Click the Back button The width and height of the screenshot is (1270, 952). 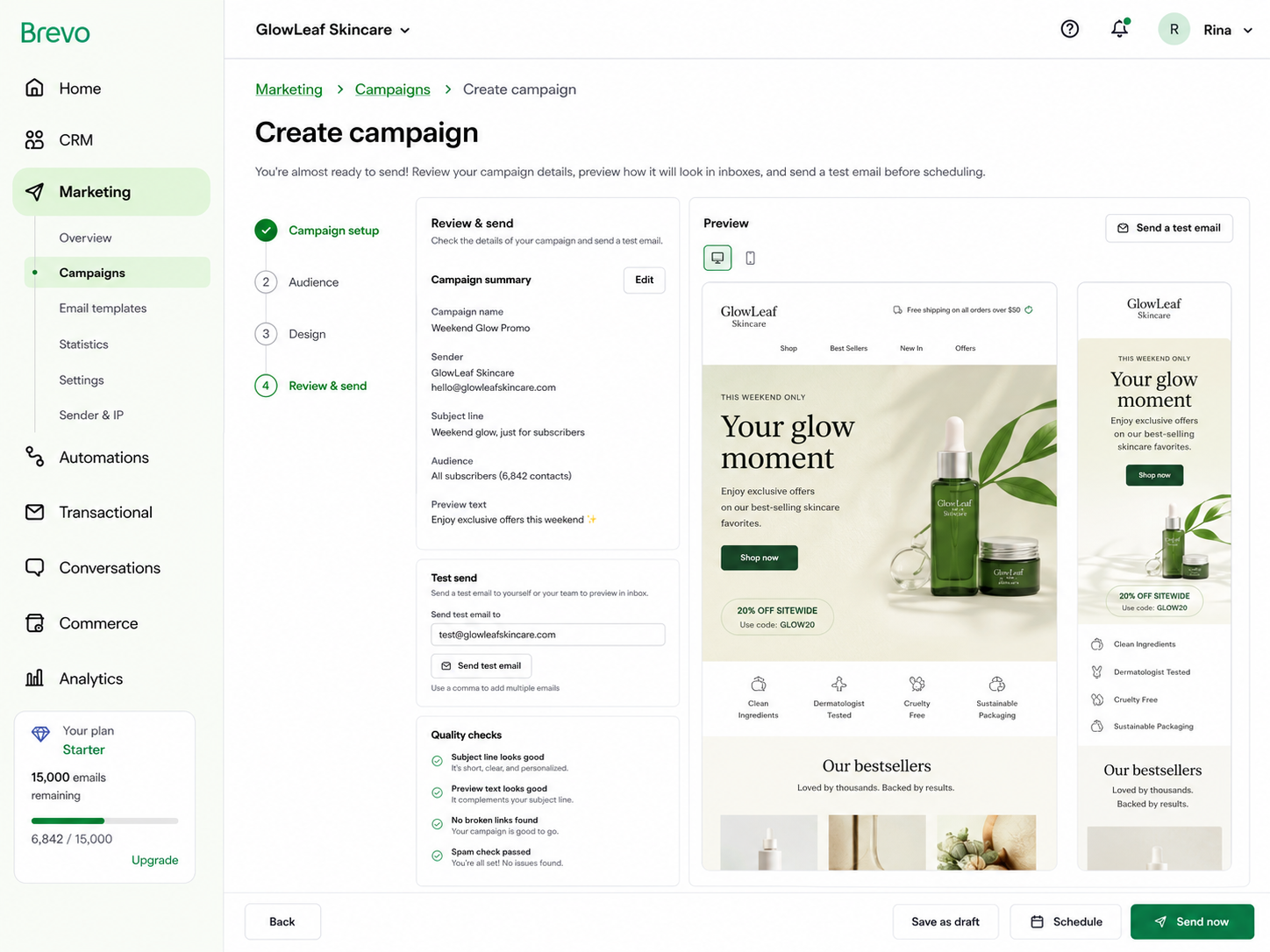282,921
